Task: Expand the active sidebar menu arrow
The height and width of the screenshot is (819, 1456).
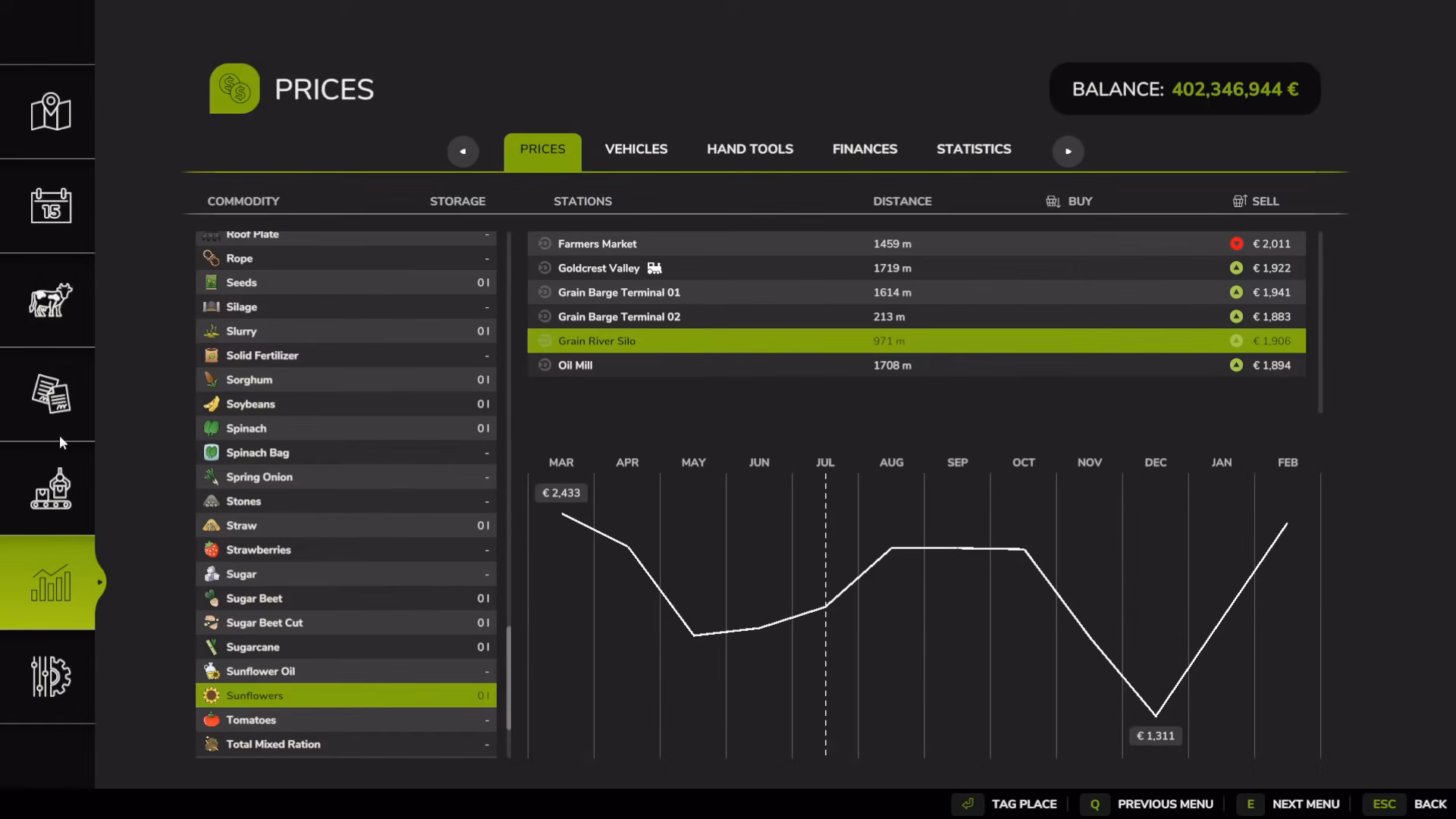Action: (x=100, y=582)
